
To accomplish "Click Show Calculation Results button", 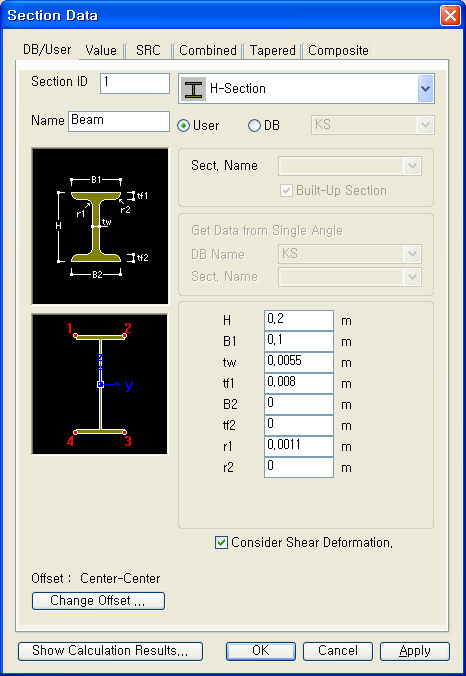I will (110, 651).
